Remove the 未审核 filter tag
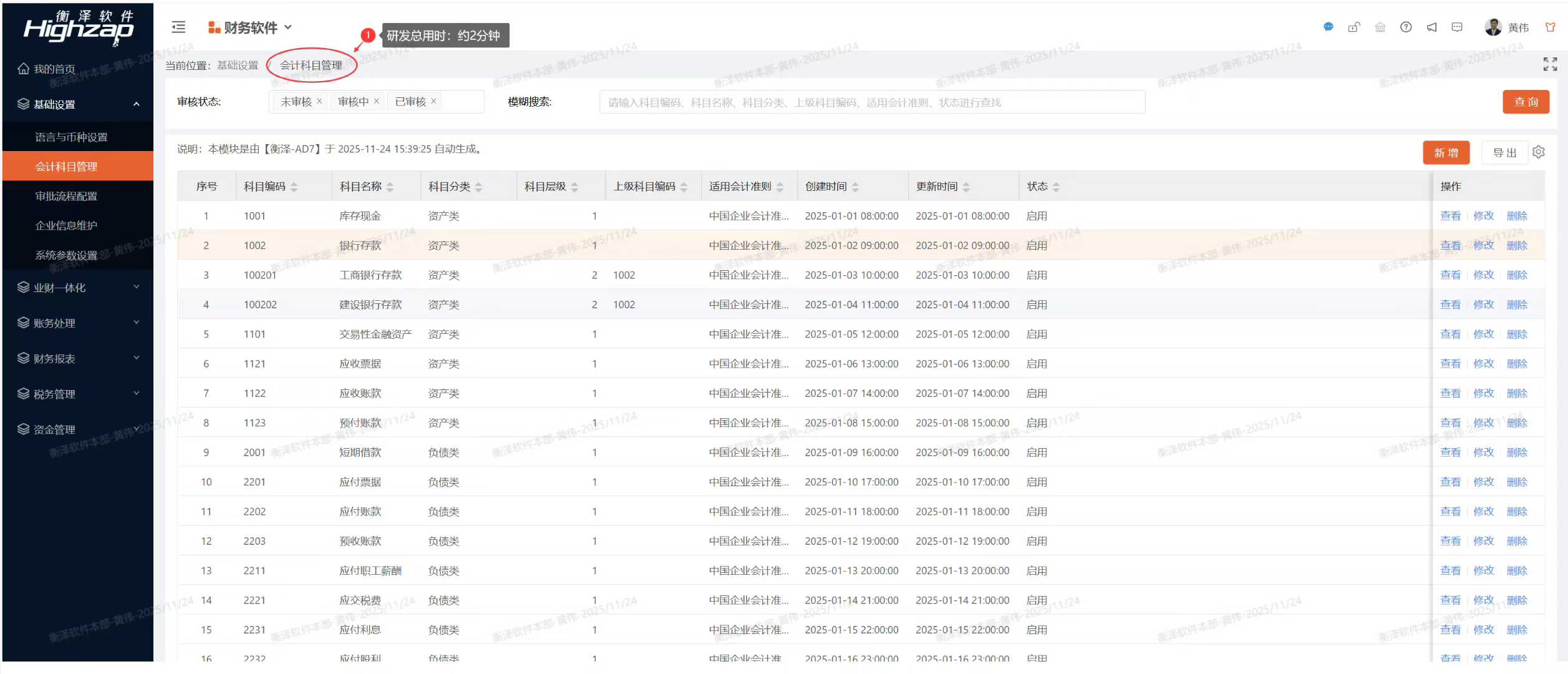Viewport: 1568px width, 674px height. click(x=319, y=101)
